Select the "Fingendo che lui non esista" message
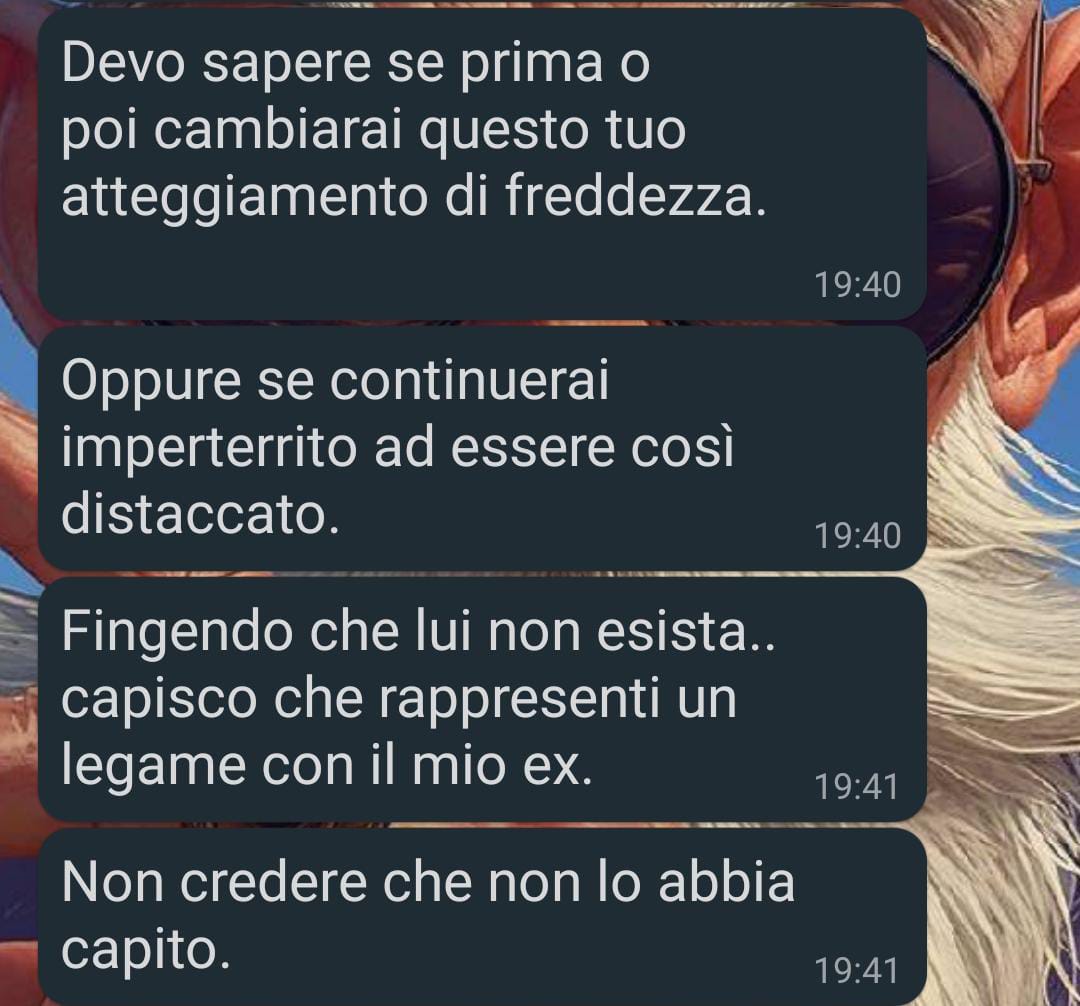 (x=482, y=699)
